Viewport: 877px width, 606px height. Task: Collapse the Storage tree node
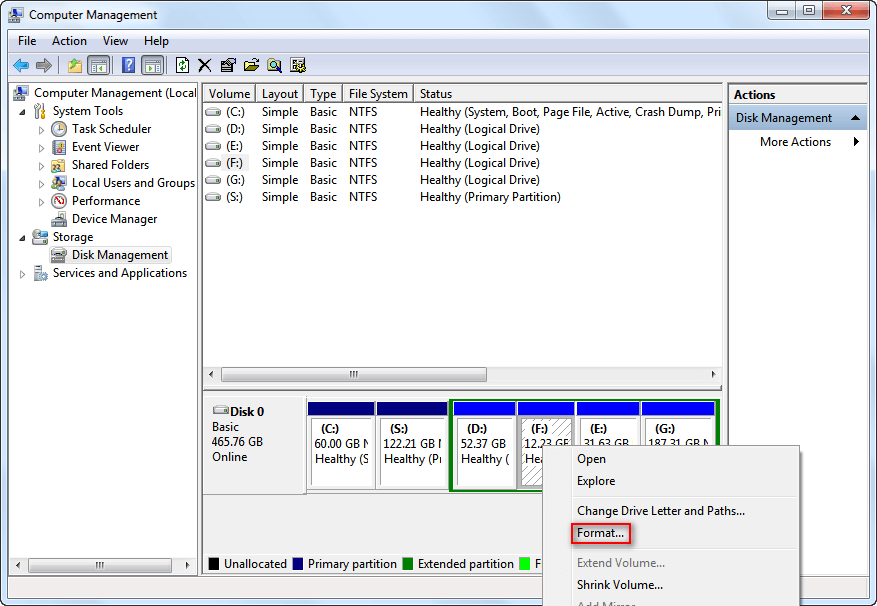[22, 238]
